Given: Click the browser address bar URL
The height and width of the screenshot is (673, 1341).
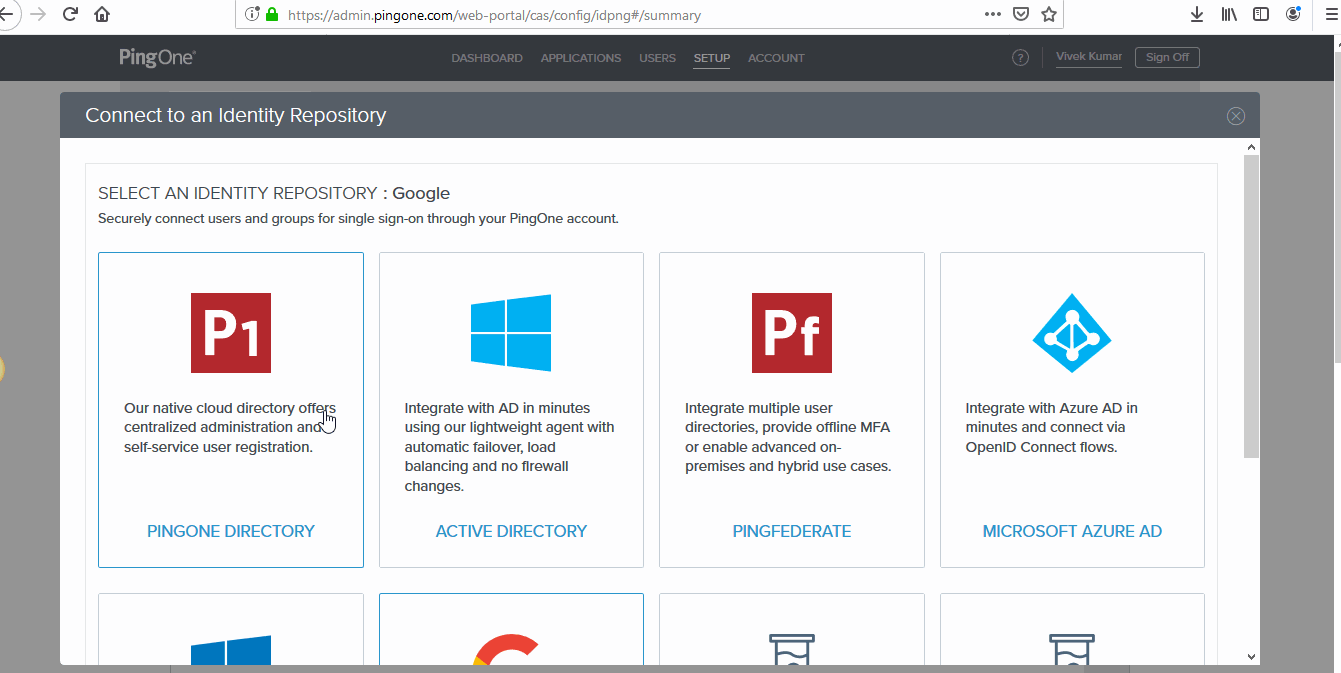Looking at the screenshot, I should point(494,15).
